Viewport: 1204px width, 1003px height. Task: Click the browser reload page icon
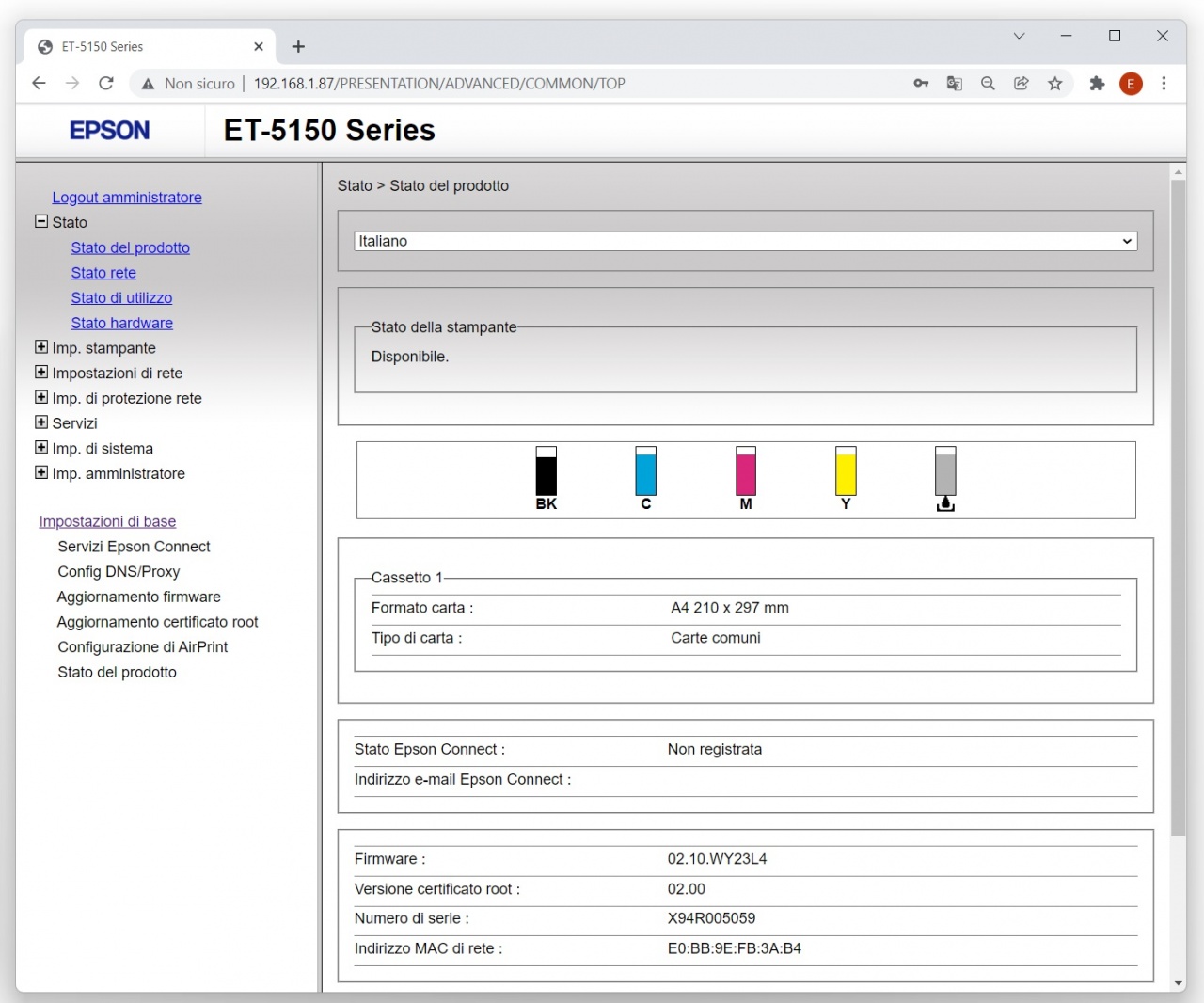point(106,83)
